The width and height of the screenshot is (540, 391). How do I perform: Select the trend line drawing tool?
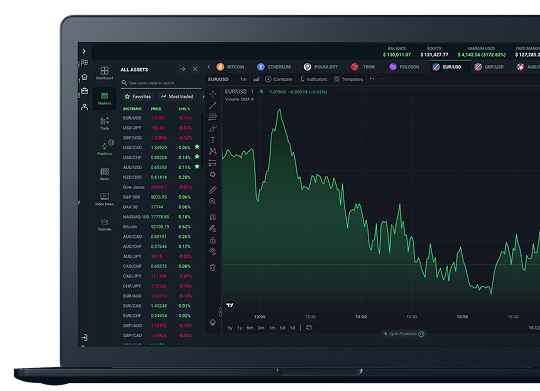[x=213, y=105]
